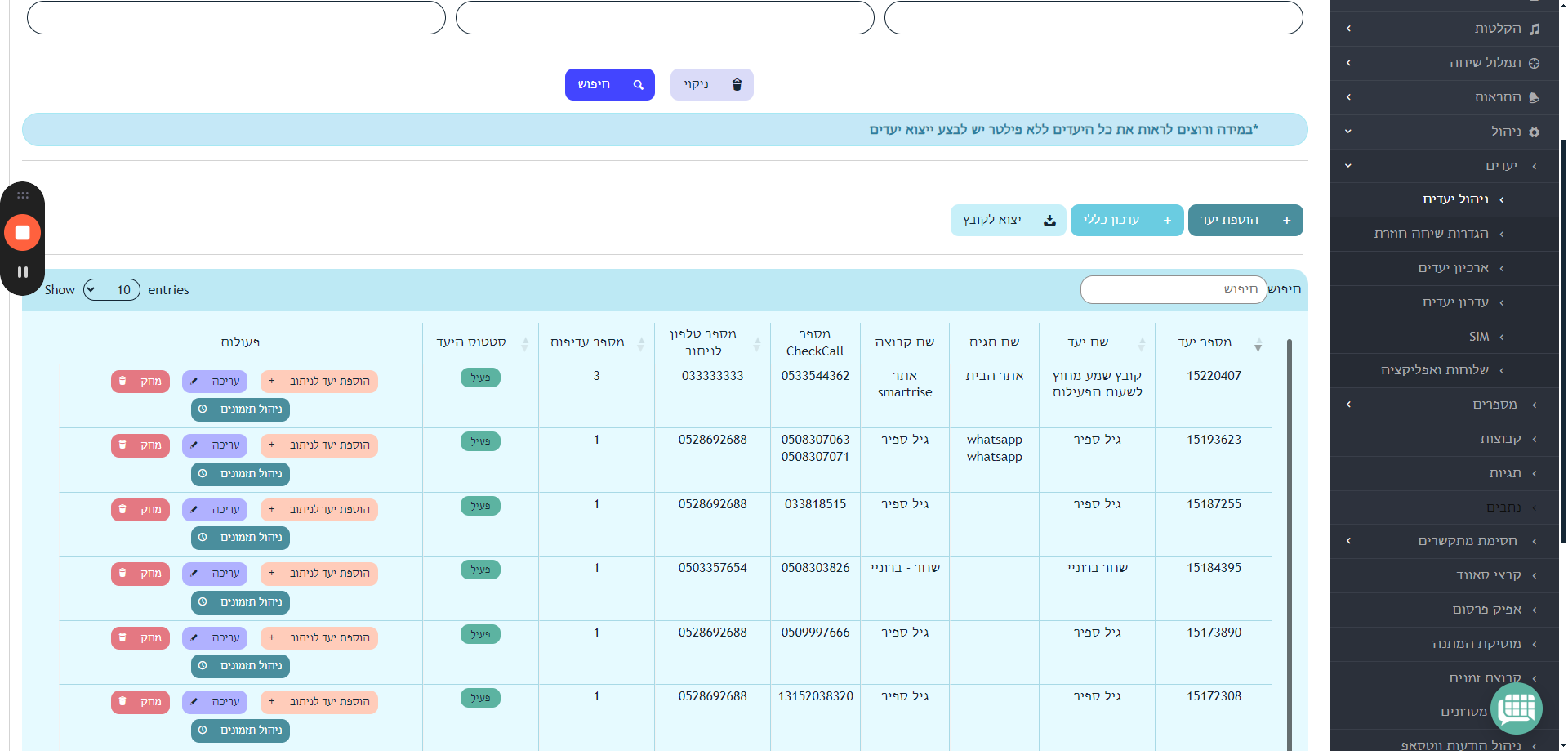The image size is (1568, 751).
Task: Delete destination 15220407 with מחק button
Action: click(x=140, y=382)
